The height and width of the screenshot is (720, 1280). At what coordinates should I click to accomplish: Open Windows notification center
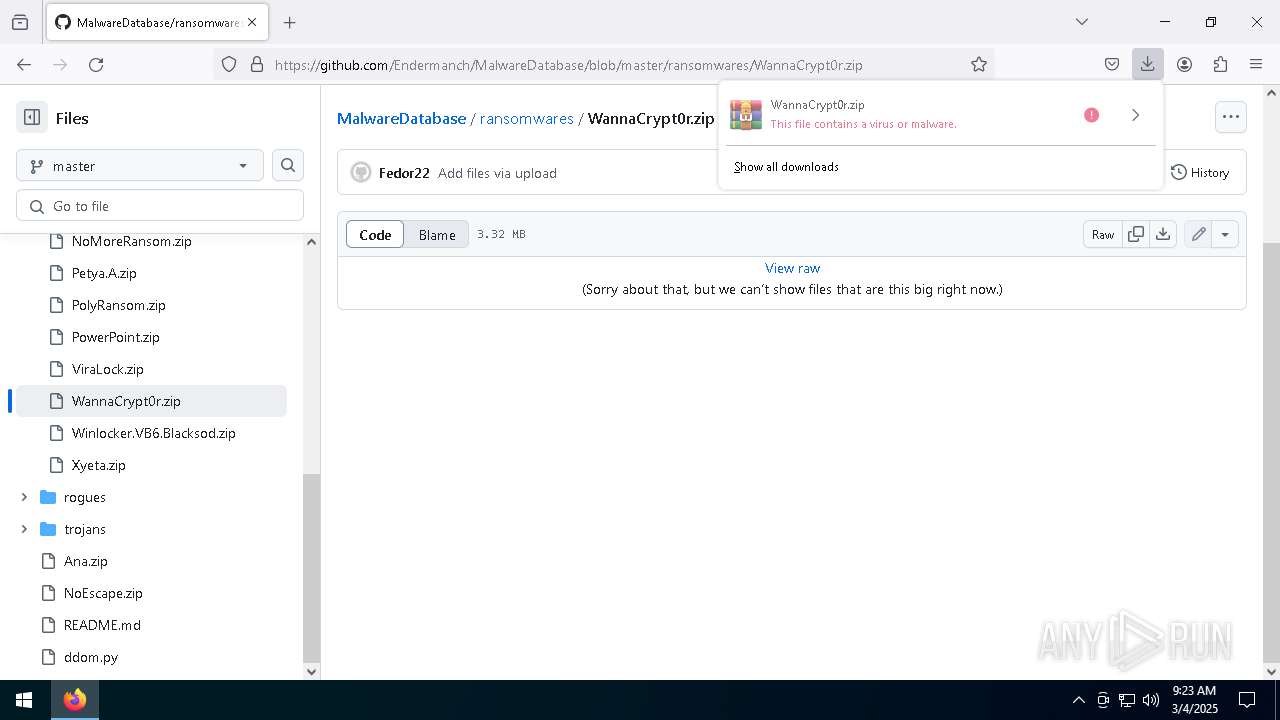pos(1247,700)
